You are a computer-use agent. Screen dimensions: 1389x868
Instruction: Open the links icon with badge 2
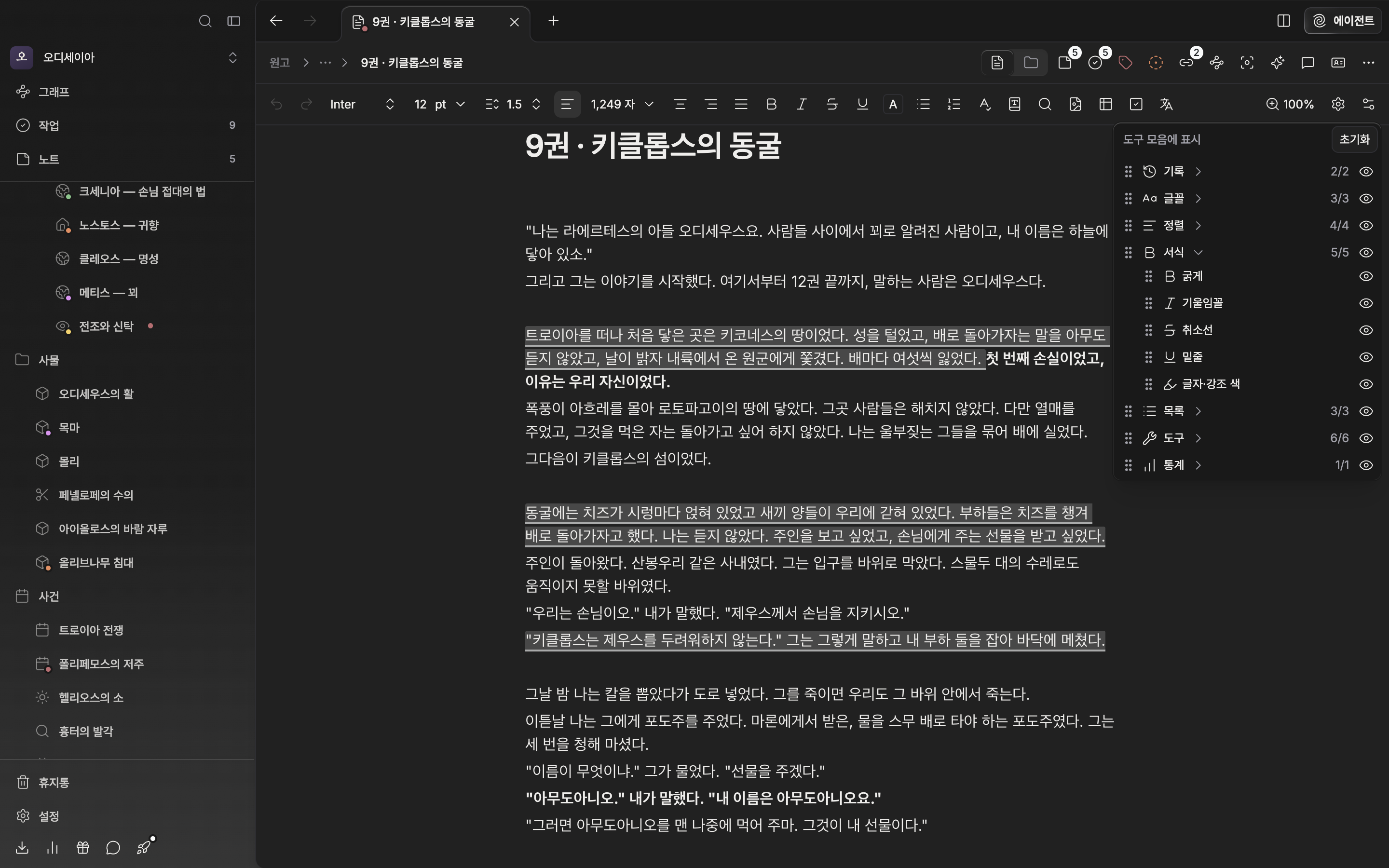tap(1186, 63)
